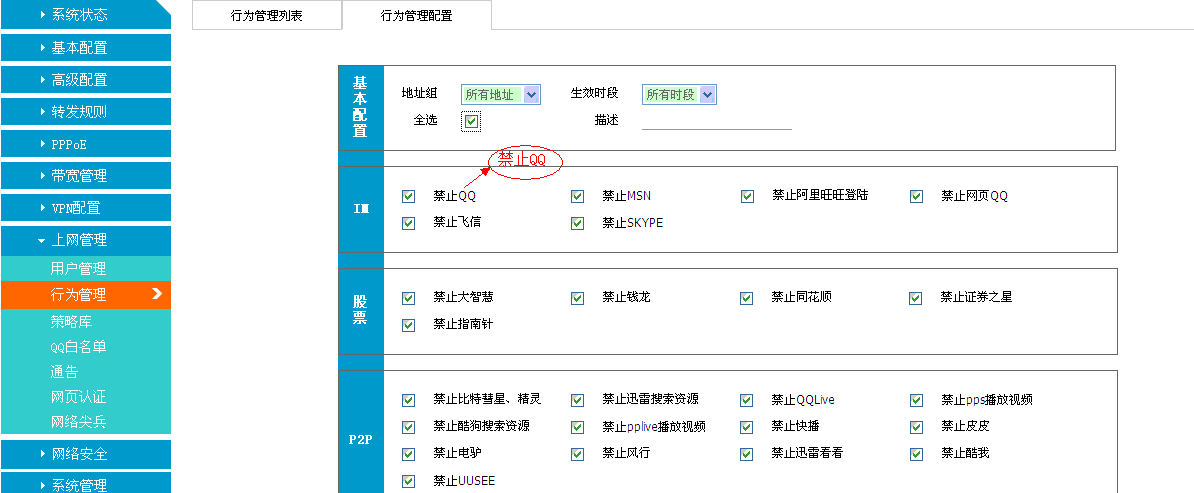
Task: Switch to the 行为管理配置 tab
Action: [416, 16]
